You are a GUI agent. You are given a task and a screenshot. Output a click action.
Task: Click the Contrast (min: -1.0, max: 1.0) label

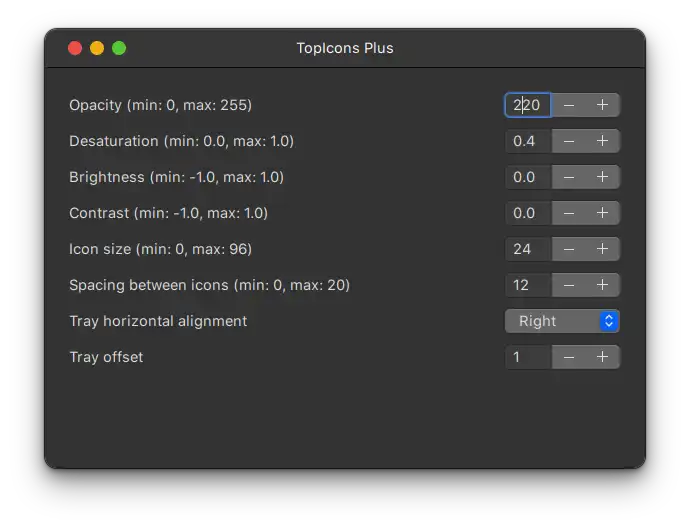[x=169, y=213]
